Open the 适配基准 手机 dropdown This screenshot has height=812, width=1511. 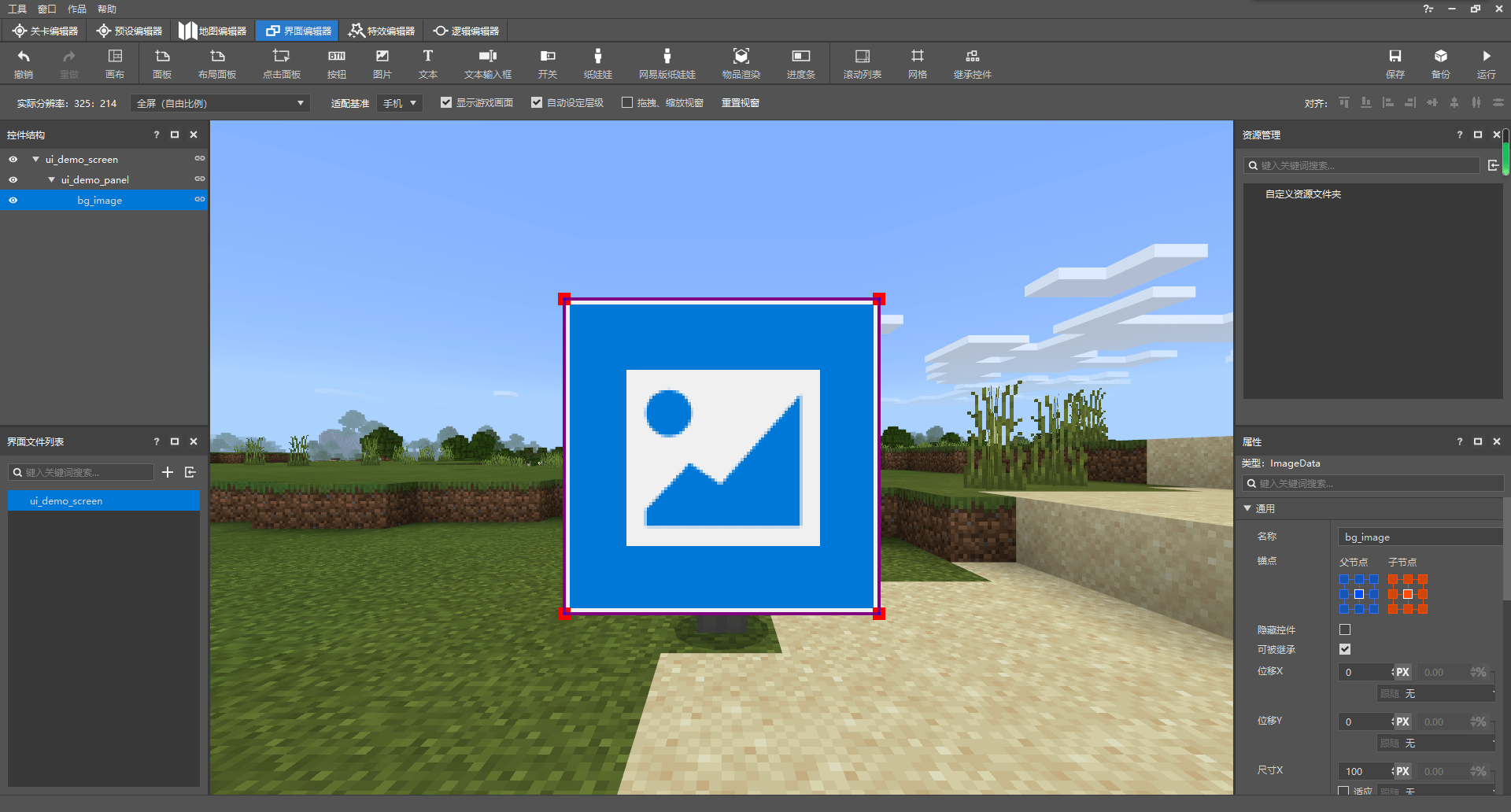pyautogui.click(x=400, y=103)
